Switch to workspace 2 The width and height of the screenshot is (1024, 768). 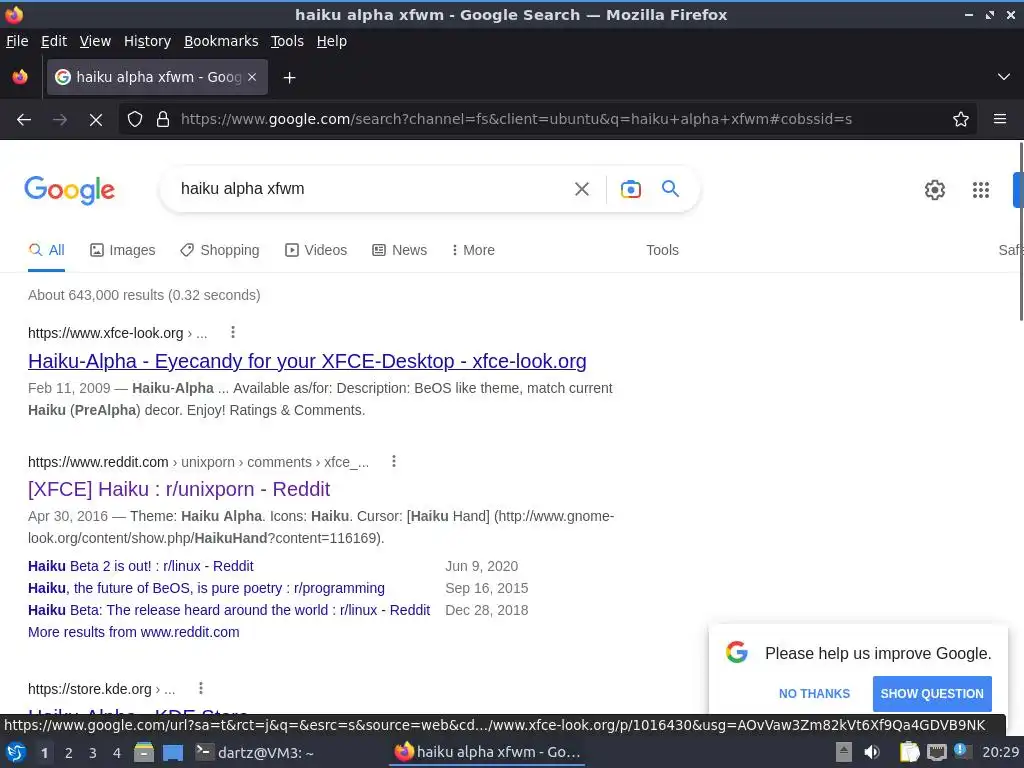pyautogui.click(x=69, y=753)
